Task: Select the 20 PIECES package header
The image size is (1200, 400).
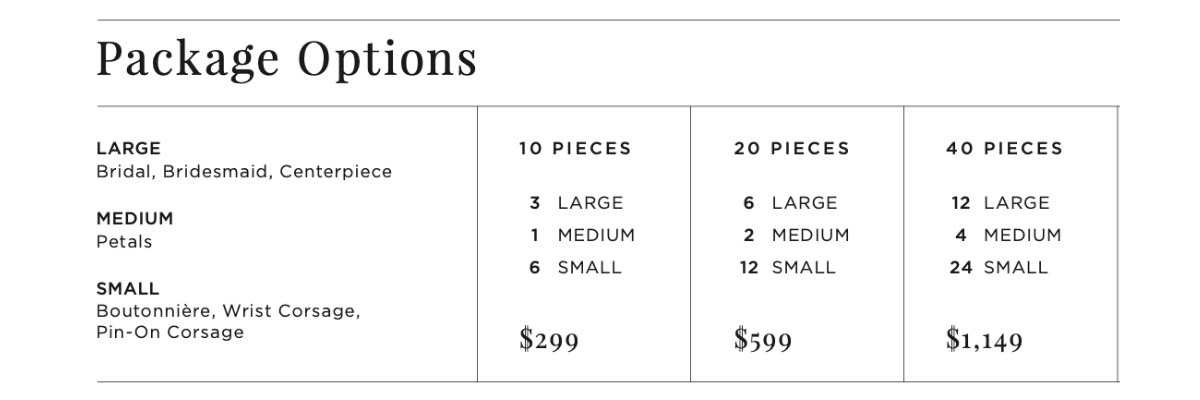Action: 791,149
